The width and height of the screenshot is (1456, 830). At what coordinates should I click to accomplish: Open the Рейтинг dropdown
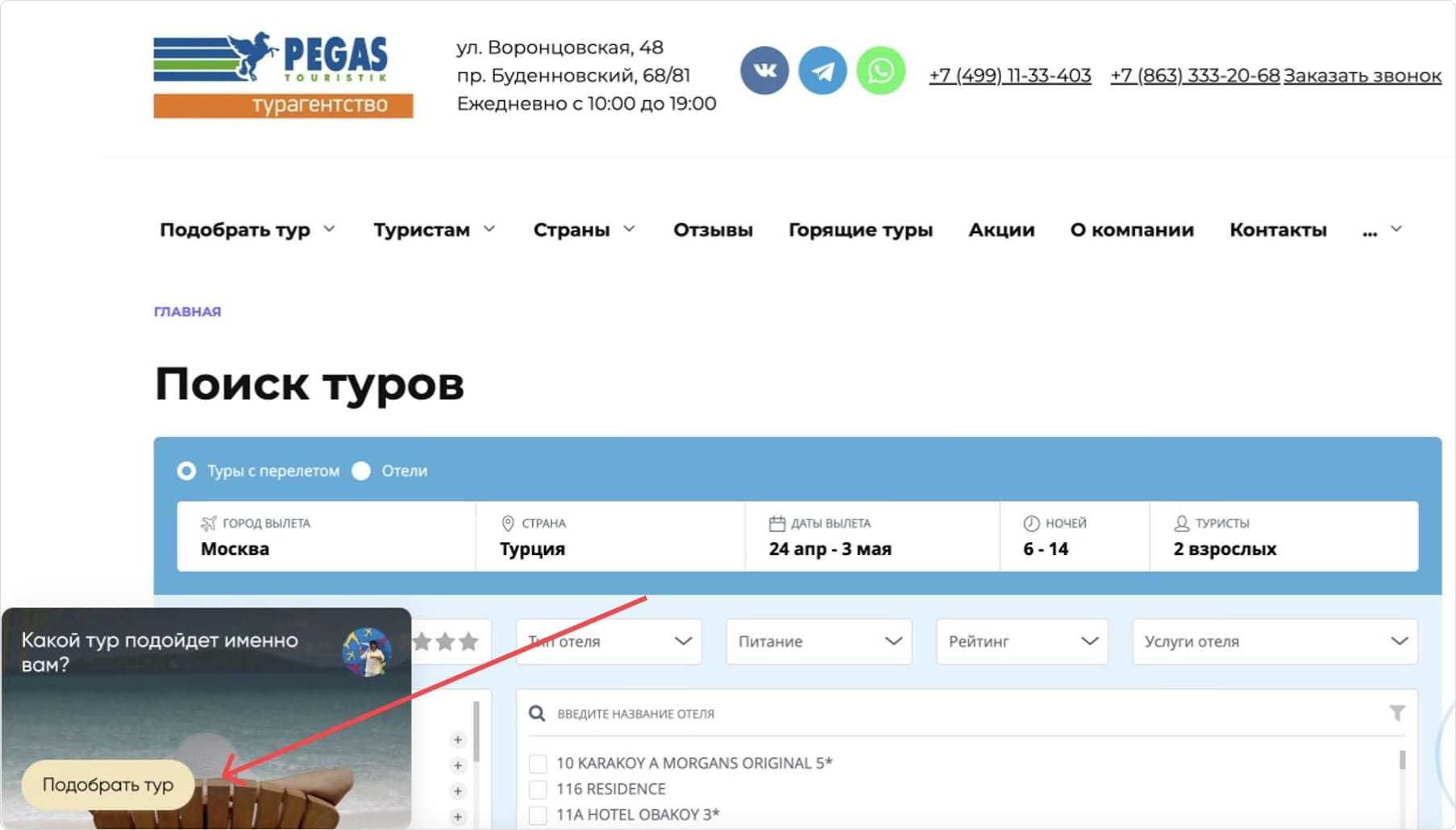tap(1021, 641)
